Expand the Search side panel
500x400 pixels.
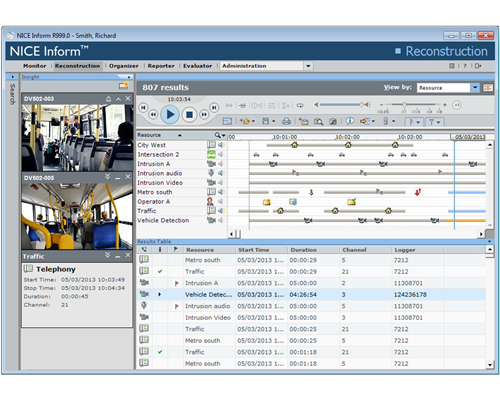(x=13, y=77)
